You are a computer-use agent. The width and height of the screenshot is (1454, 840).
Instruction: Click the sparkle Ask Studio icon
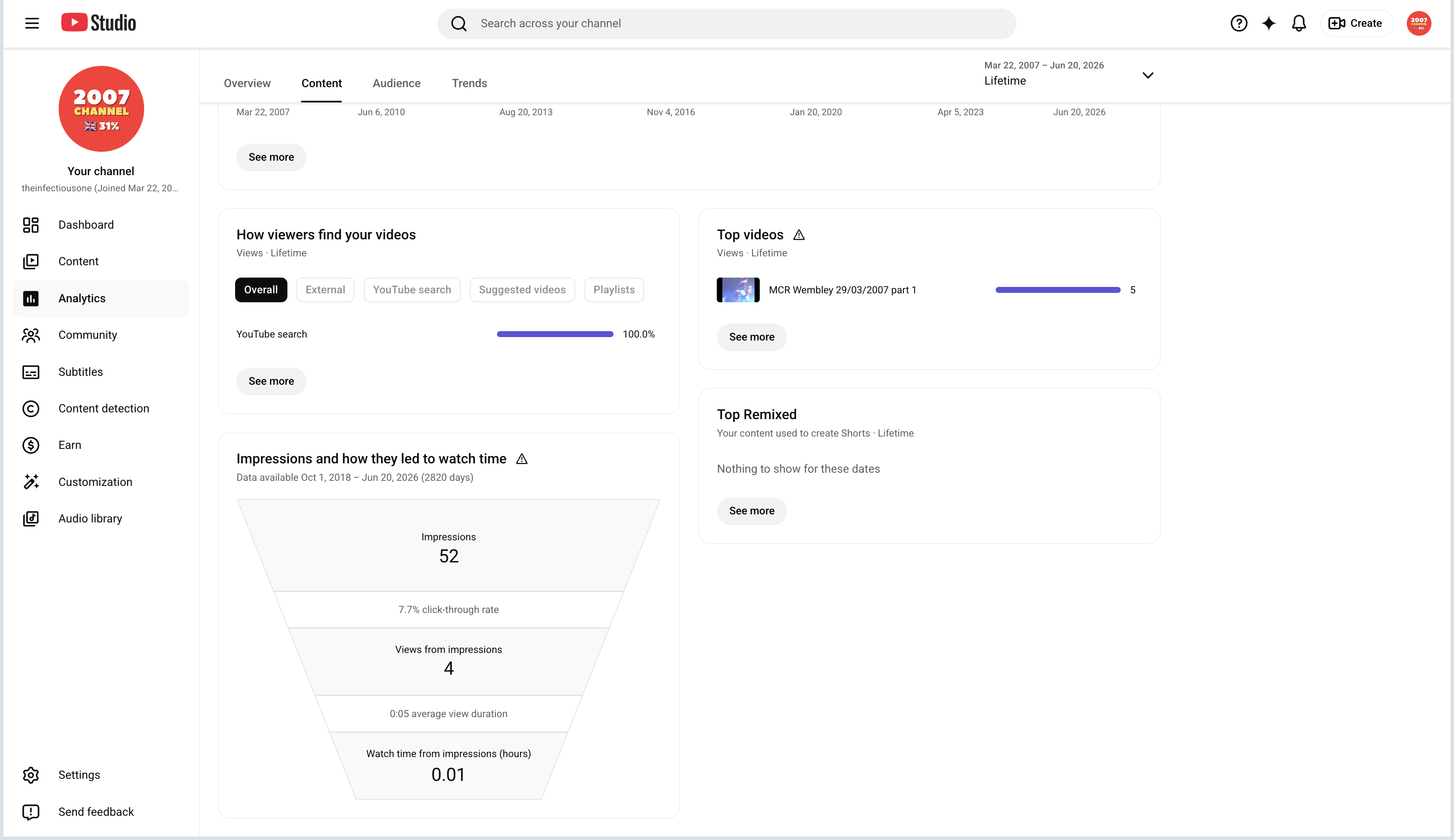(x=1269, y=23)
